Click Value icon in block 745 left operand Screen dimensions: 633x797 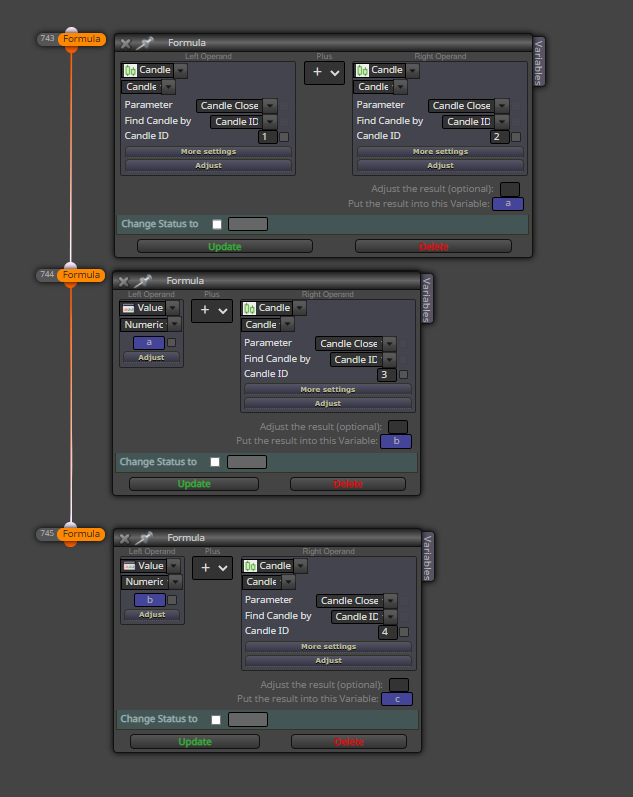point(130,566)
